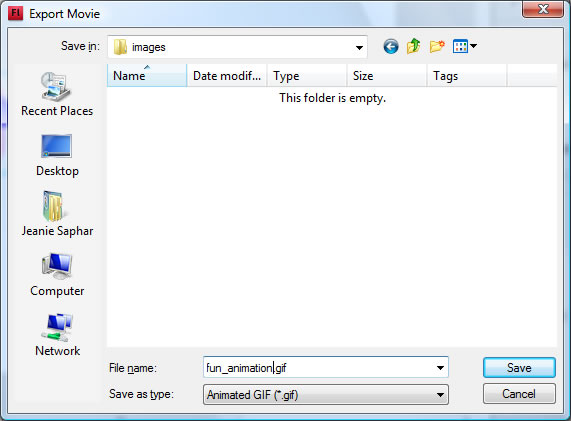Select the Computer location icon
This screenshot has width=571, height=421.
click(x=57, y=275)
